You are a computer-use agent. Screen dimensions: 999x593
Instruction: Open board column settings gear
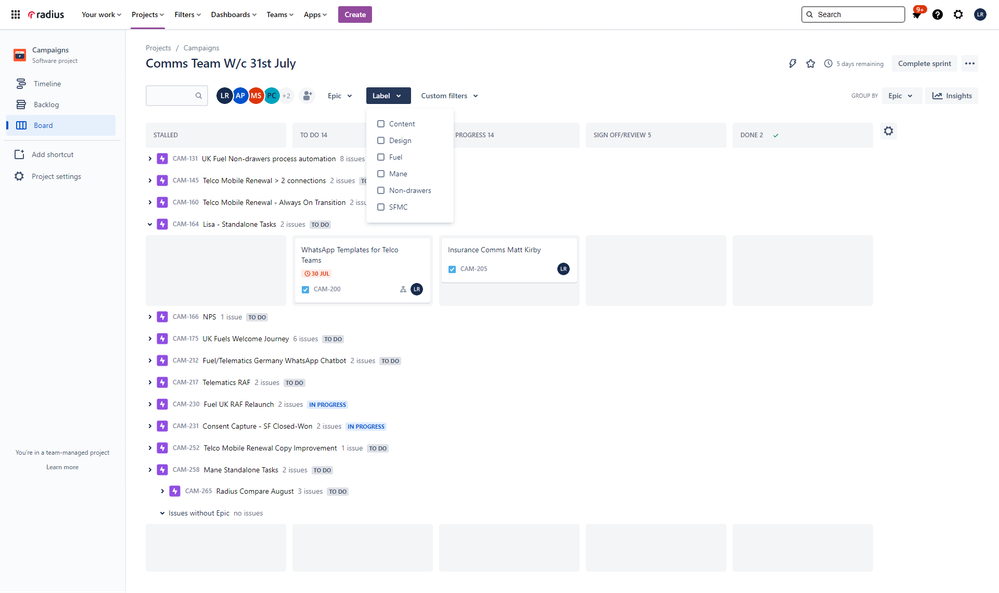[888, 131]
